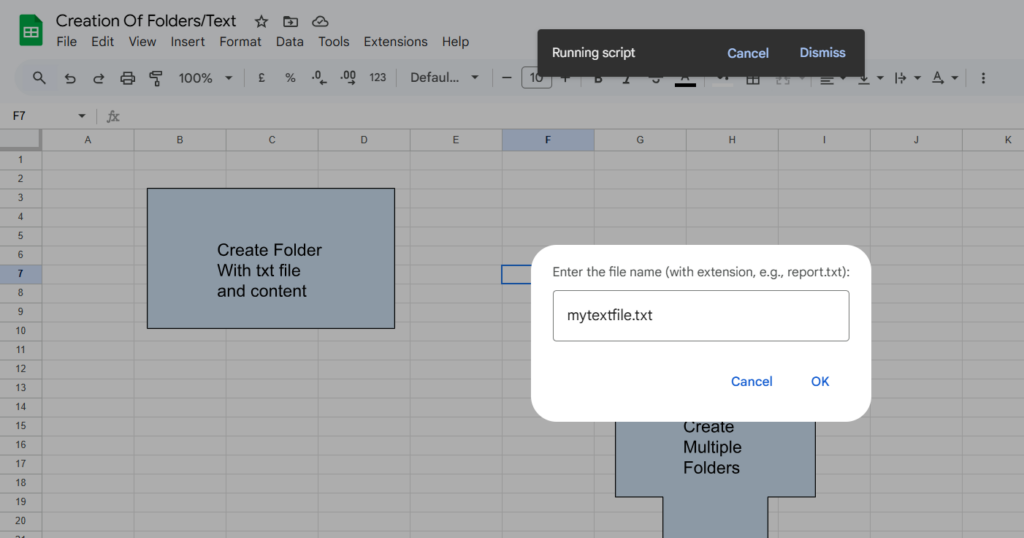Viewport: 1024px width, 538px height.
Task: Open the Google Sheets home icon
Action: pos(31,31)
